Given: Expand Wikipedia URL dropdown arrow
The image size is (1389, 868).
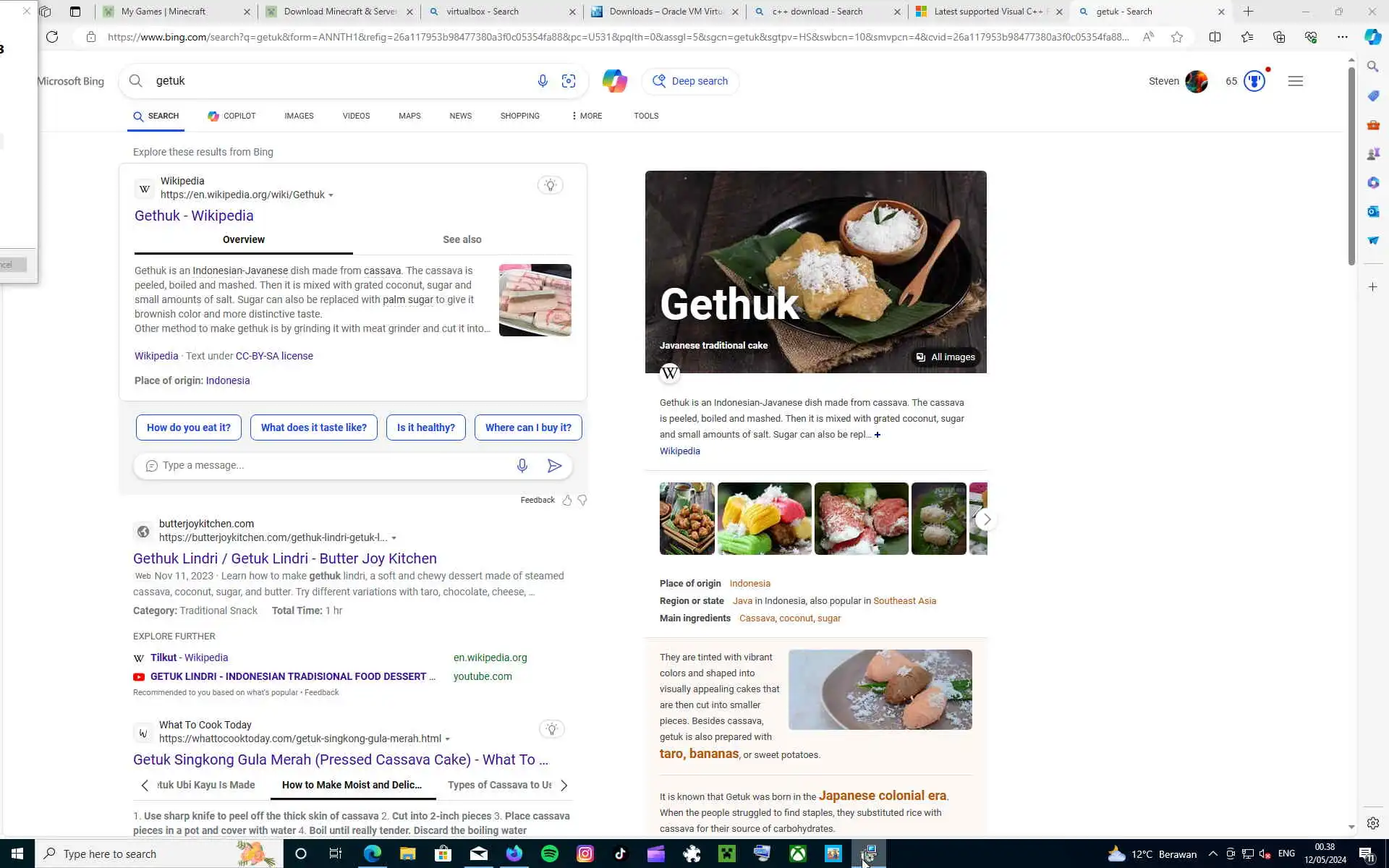Looking at the screenshot, I should click(331, 195).
